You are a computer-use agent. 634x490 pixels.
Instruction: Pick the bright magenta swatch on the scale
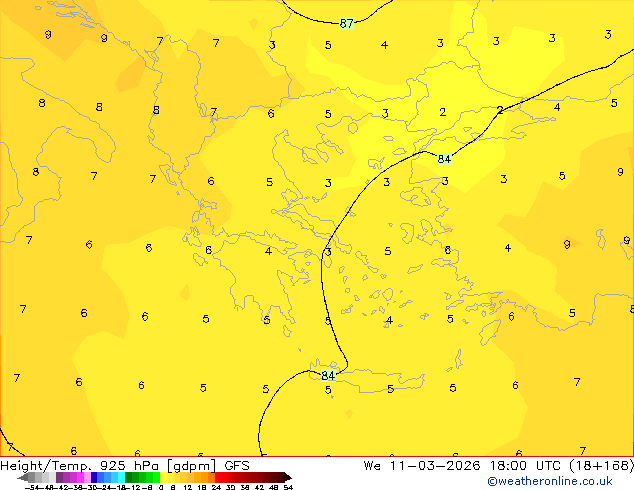pos(80,477)
